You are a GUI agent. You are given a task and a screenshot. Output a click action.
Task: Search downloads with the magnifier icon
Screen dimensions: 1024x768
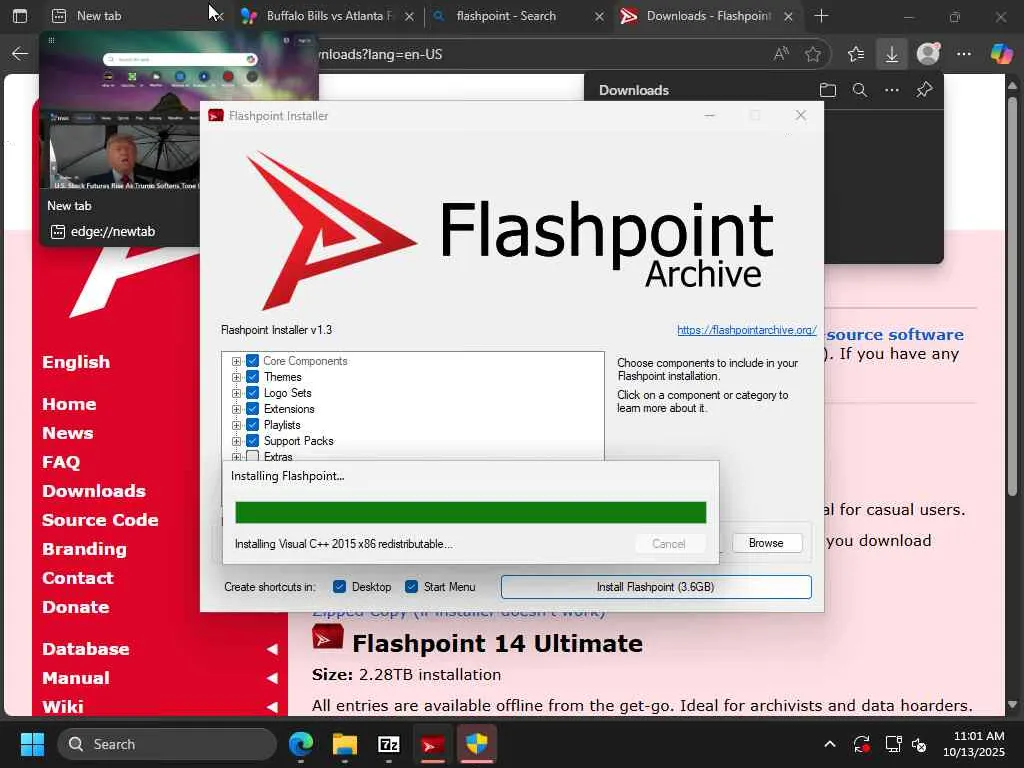(x=860, y=90)
